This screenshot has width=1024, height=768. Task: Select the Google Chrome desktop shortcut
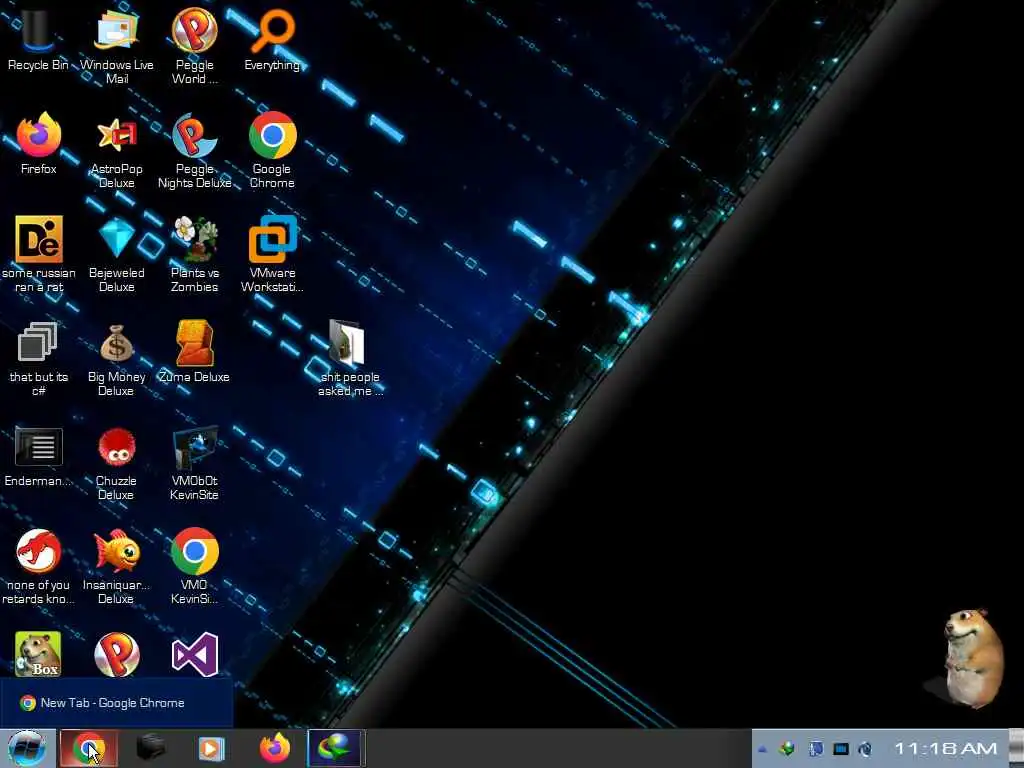[x=272, y=150]
